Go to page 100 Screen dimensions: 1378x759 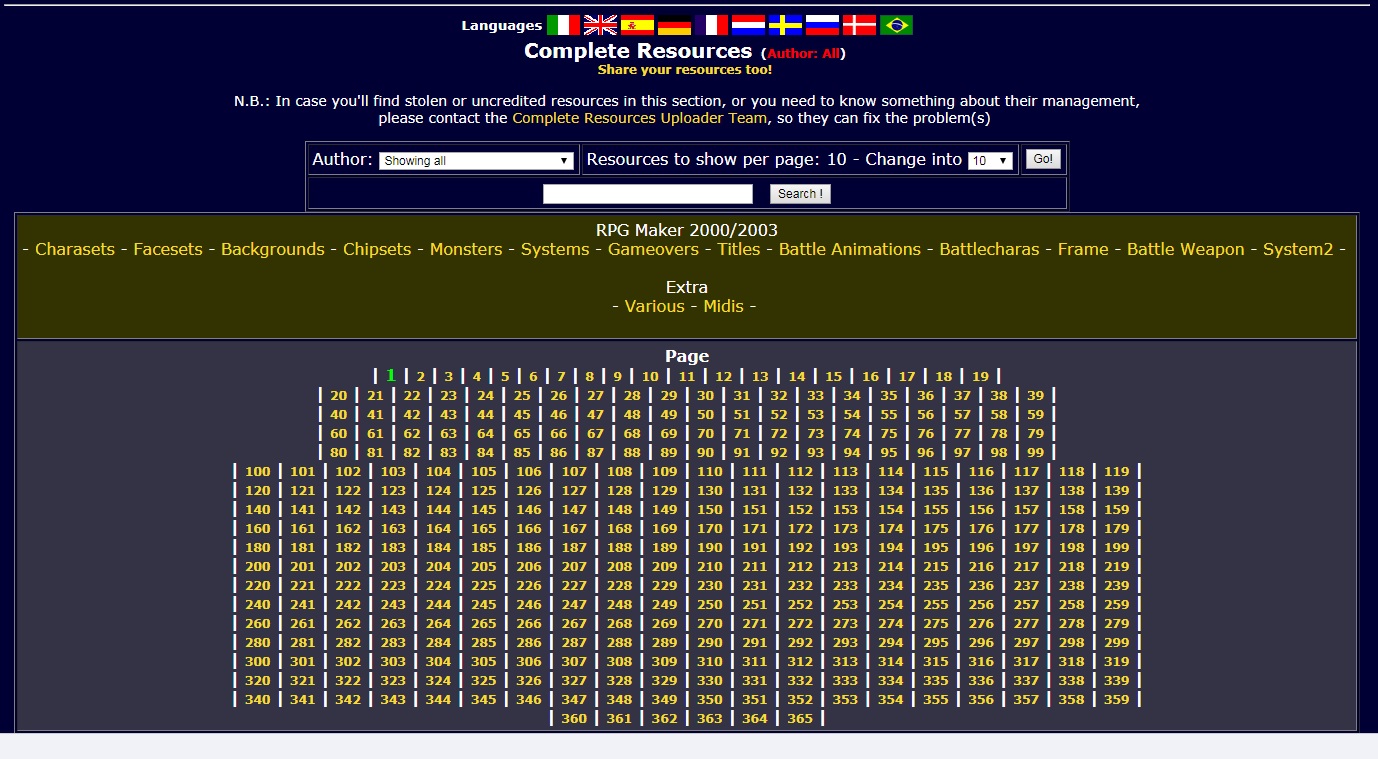(x=258, y=472)
